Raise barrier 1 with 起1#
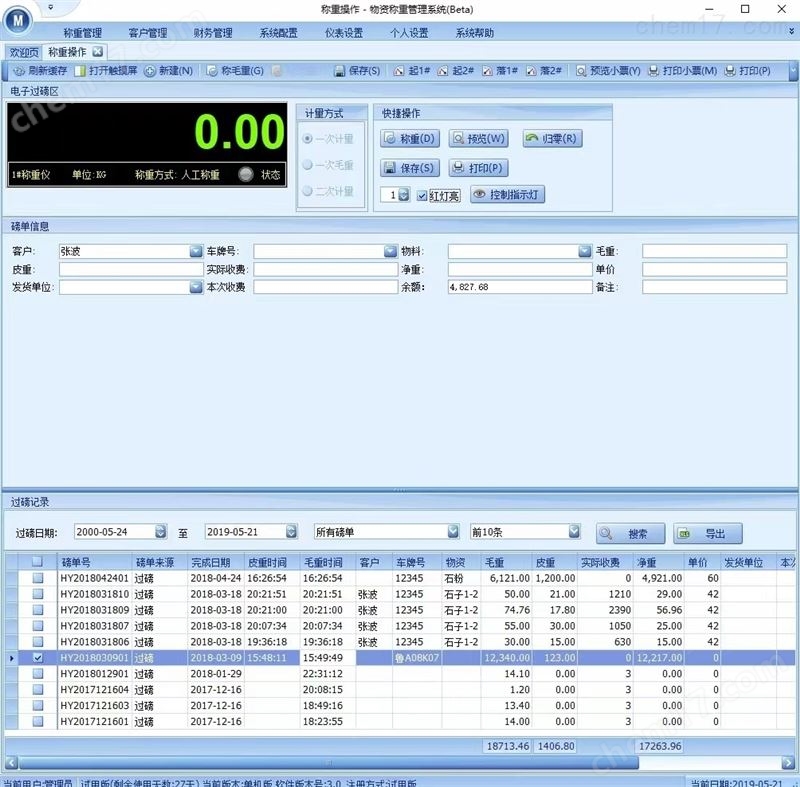Image resolution: width=800 pixels, height=787 pixels. tap(413, 71)
